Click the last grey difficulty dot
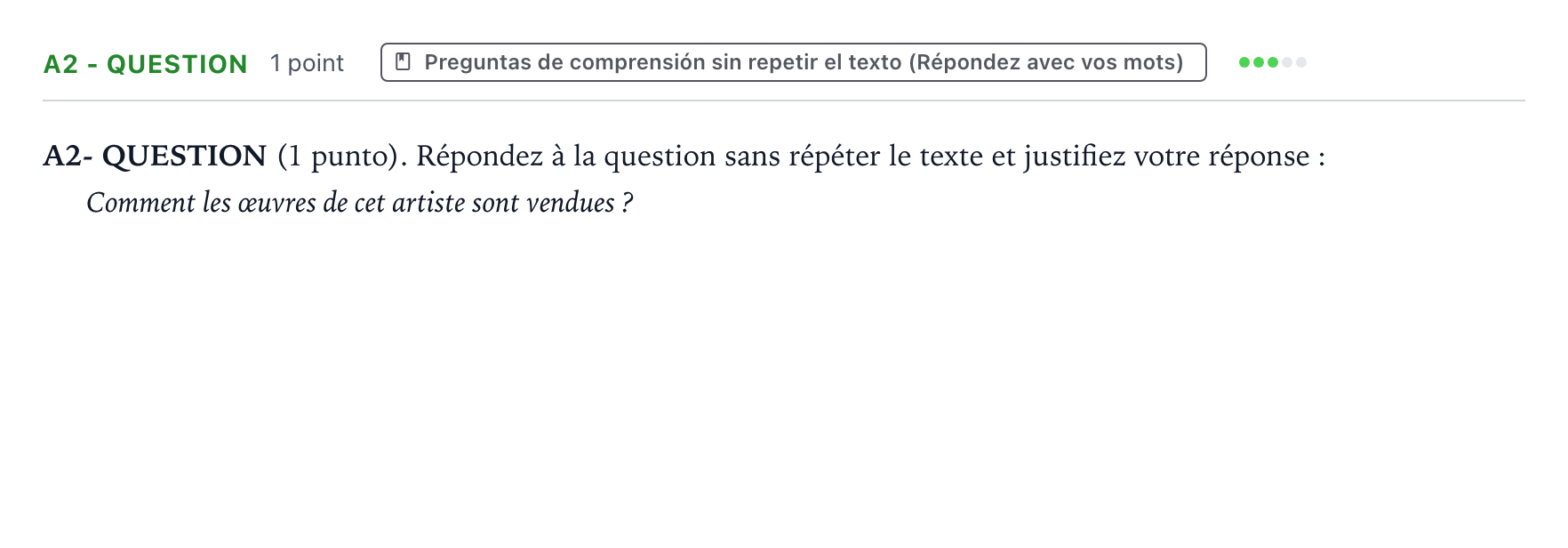This screenshot has width=1568, height=548. (1301, 62)
